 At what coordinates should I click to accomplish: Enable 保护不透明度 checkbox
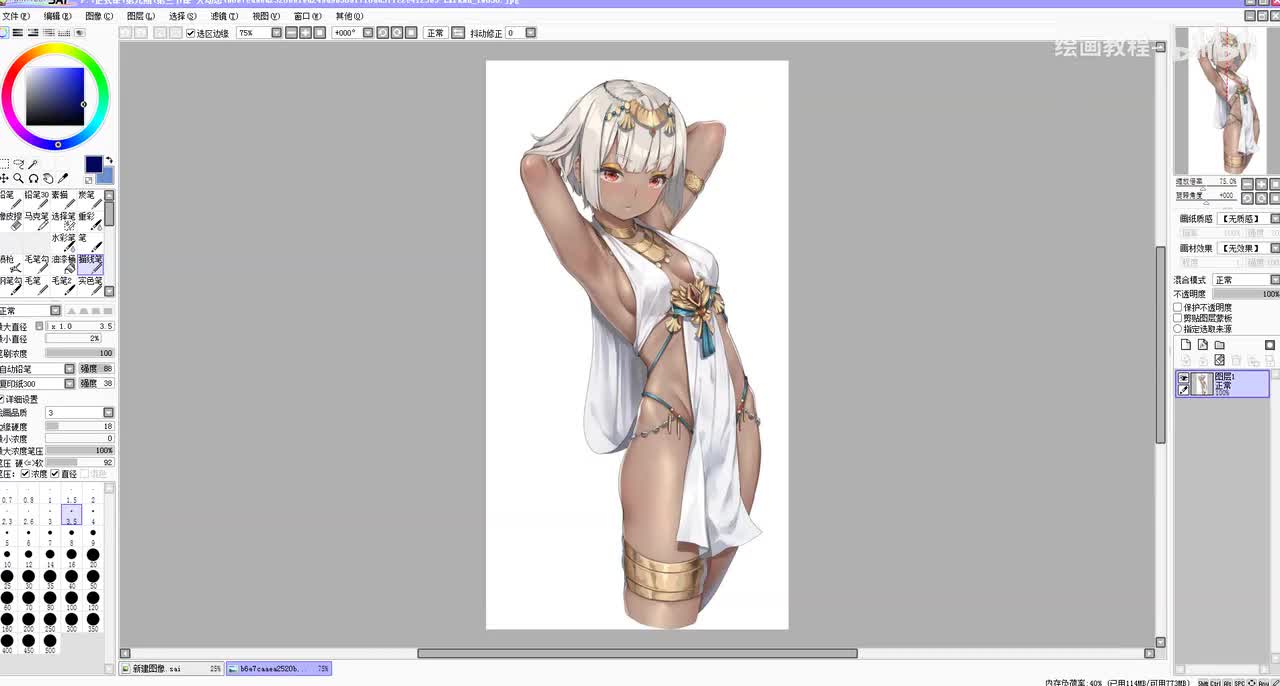click(x=1177, y=307)
